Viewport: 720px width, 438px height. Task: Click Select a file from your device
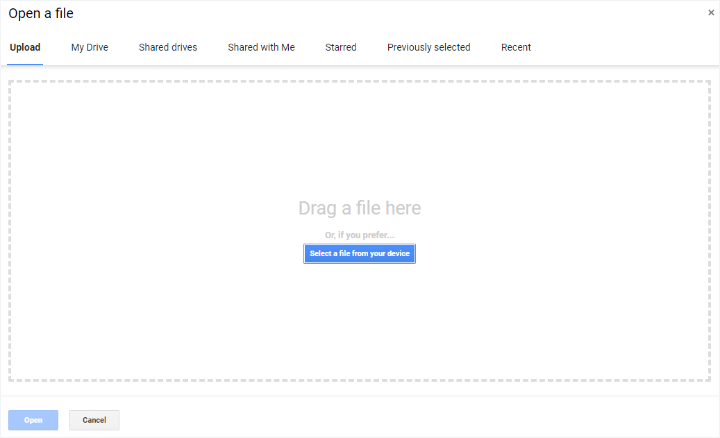360,253
